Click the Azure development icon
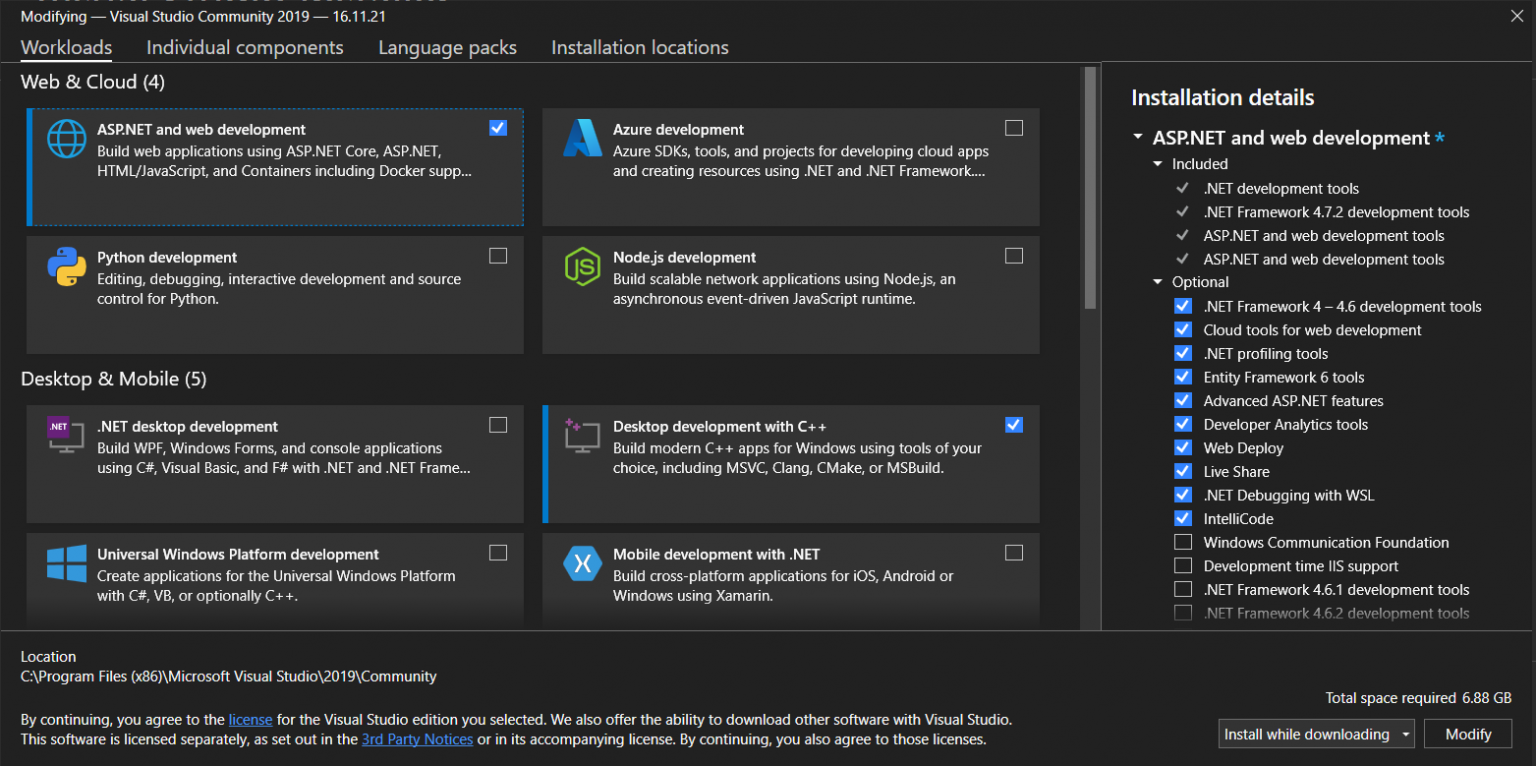Image resolution: width=1536 pixels, height=766 pixels. [582, 138]
